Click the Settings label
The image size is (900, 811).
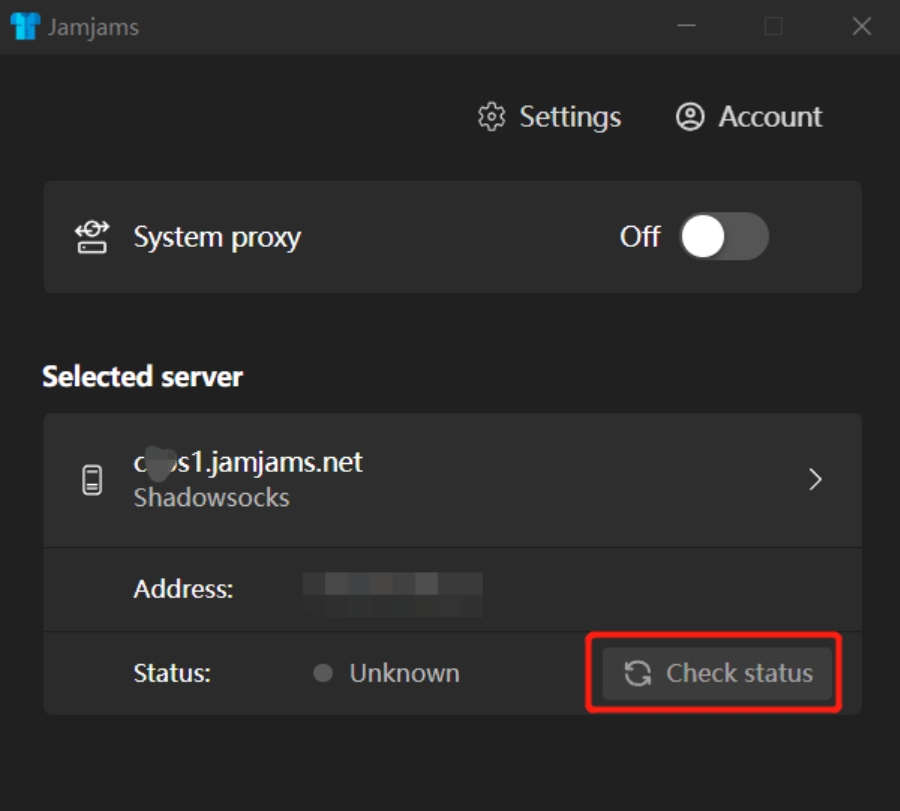(x=570, y=118)
